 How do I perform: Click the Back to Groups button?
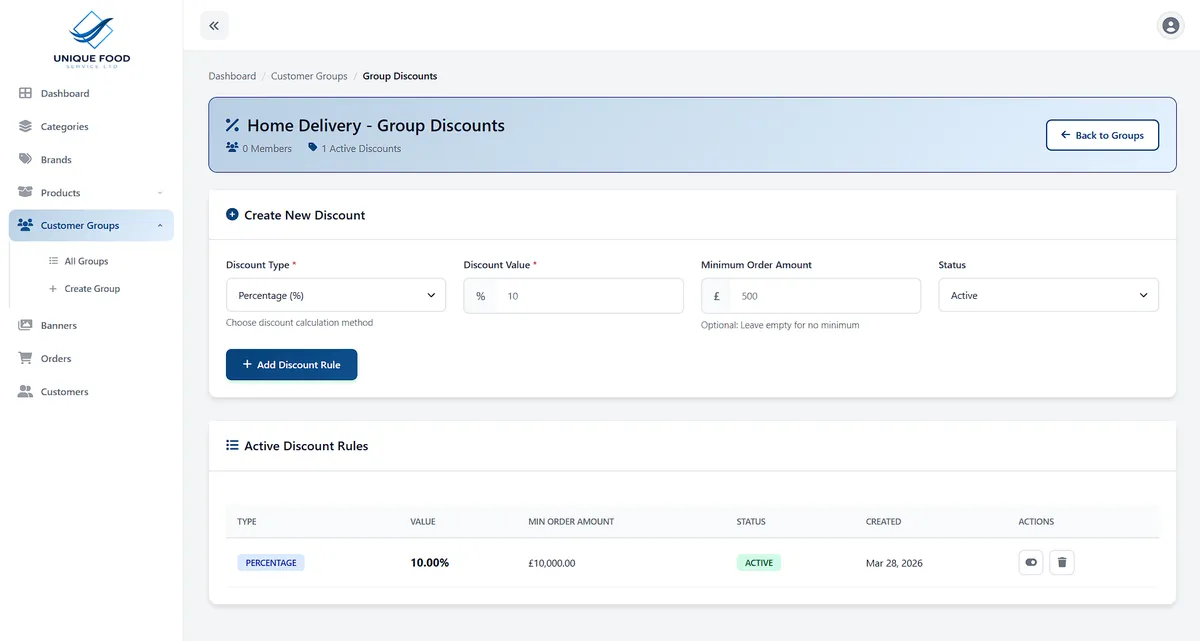pyautogui.click(x=1102, y=135)
